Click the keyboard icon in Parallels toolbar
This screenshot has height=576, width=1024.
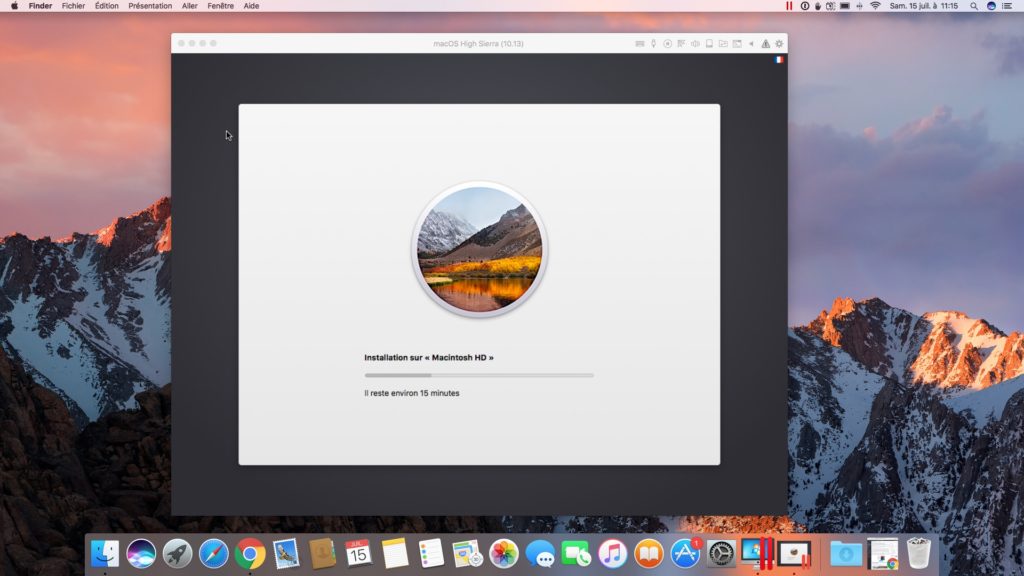[640, 44]
